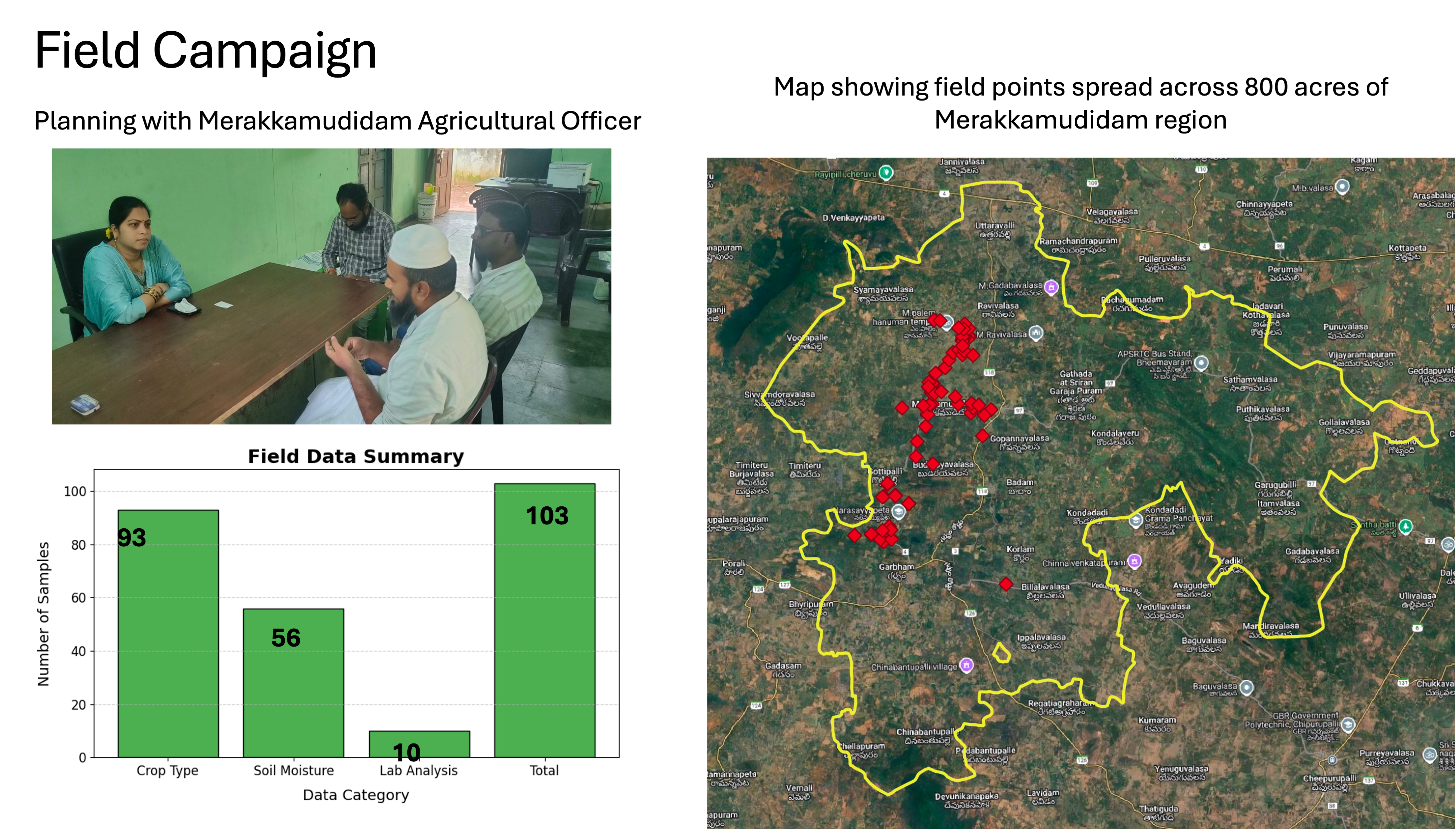Click the Crop Type bar labeled 93
This screenshot has width=1456, height=830.
[168, 633]
